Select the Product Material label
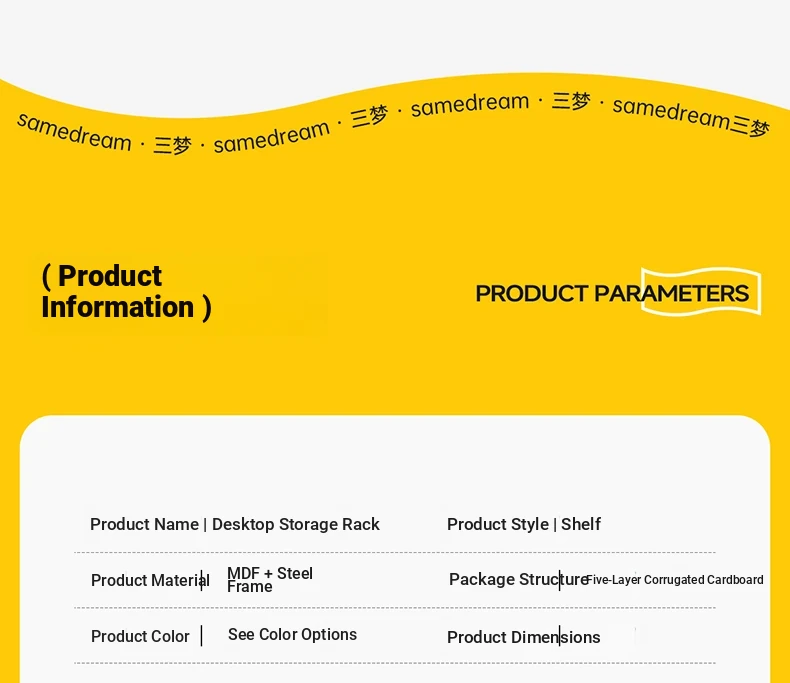 pyautogui.click(x=150, y=580)
